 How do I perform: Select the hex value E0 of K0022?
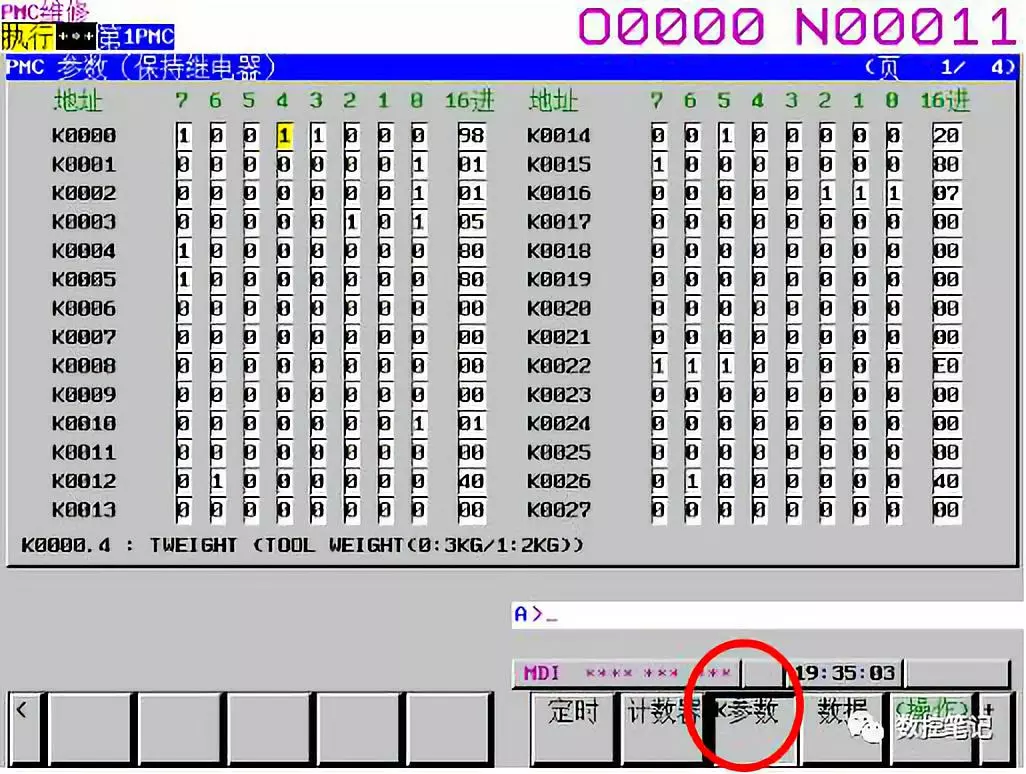pos(946,366)
